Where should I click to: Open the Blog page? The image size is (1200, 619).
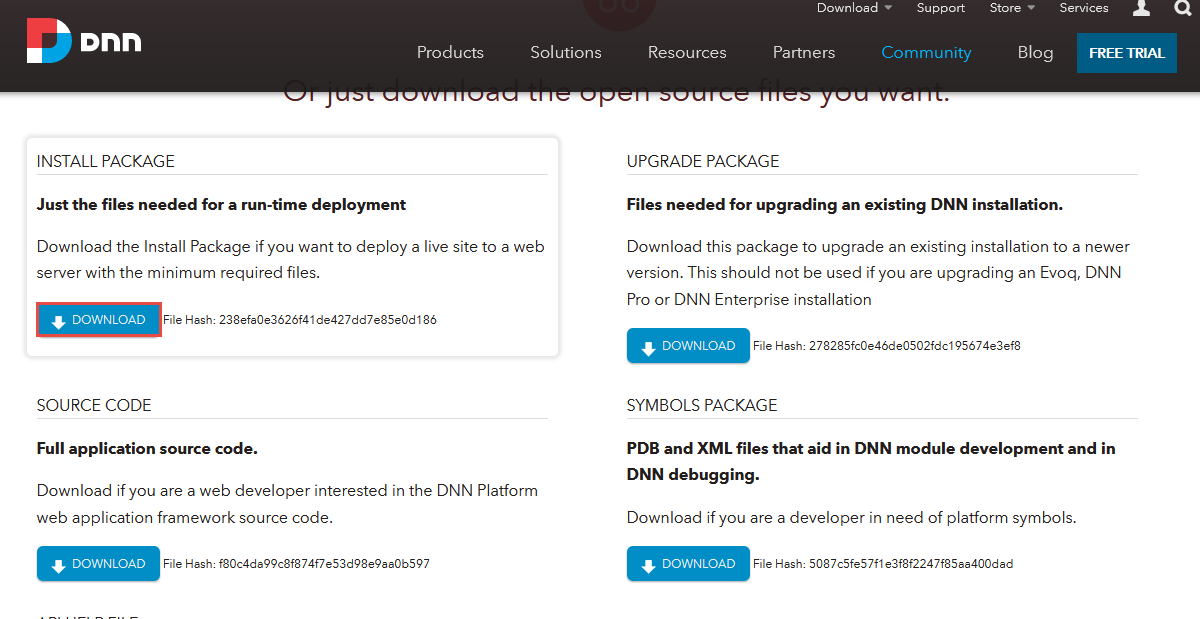point(1035,52)
